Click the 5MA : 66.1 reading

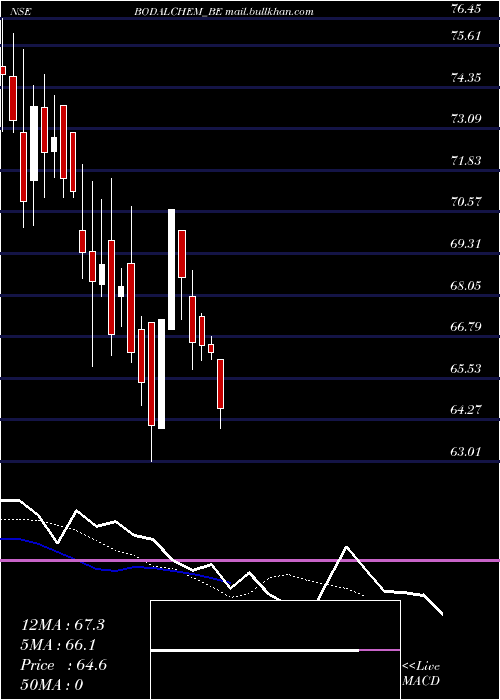[x=59, y=645]
